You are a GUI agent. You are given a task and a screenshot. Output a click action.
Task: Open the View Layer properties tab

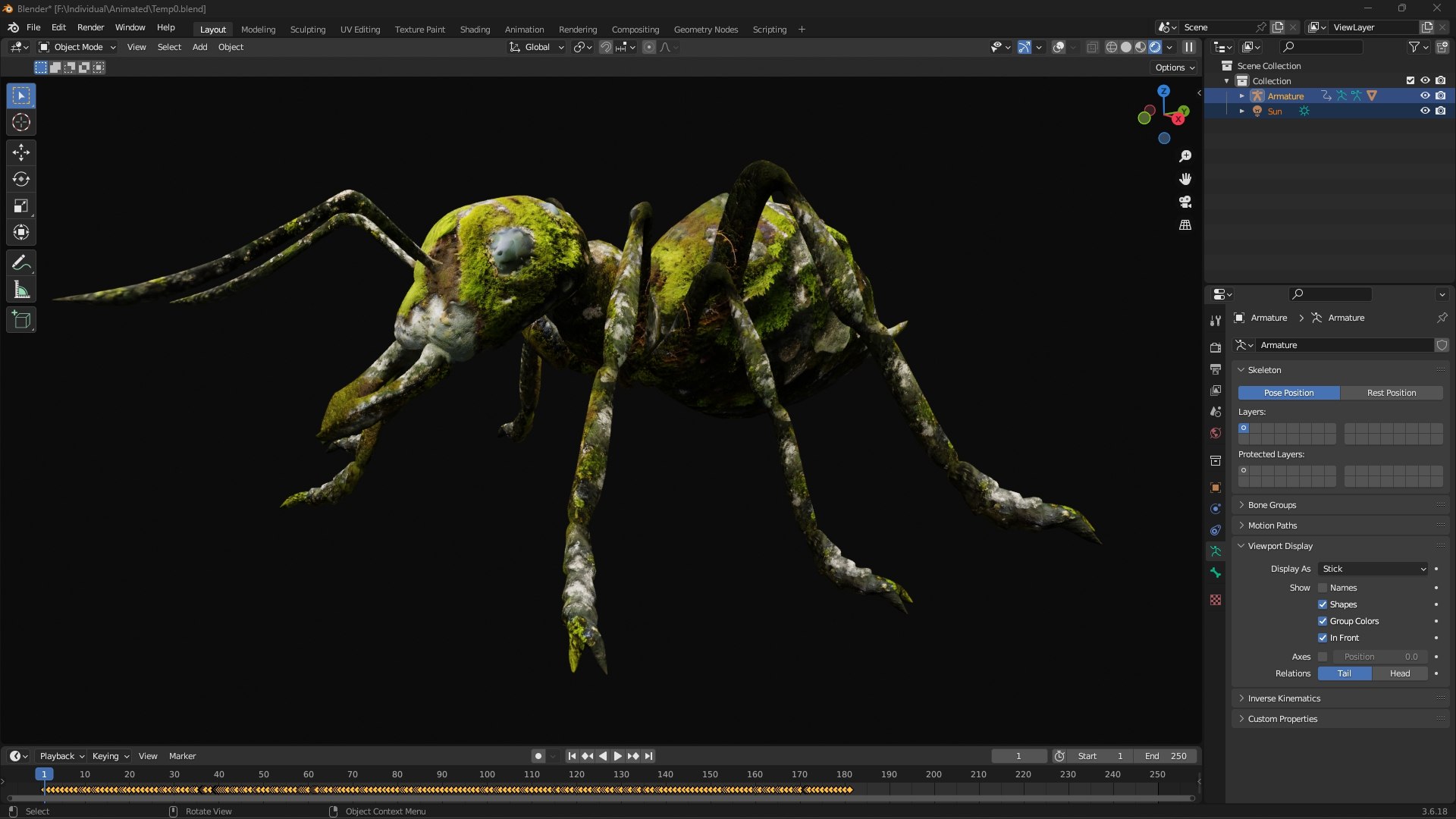[1216, 391]
